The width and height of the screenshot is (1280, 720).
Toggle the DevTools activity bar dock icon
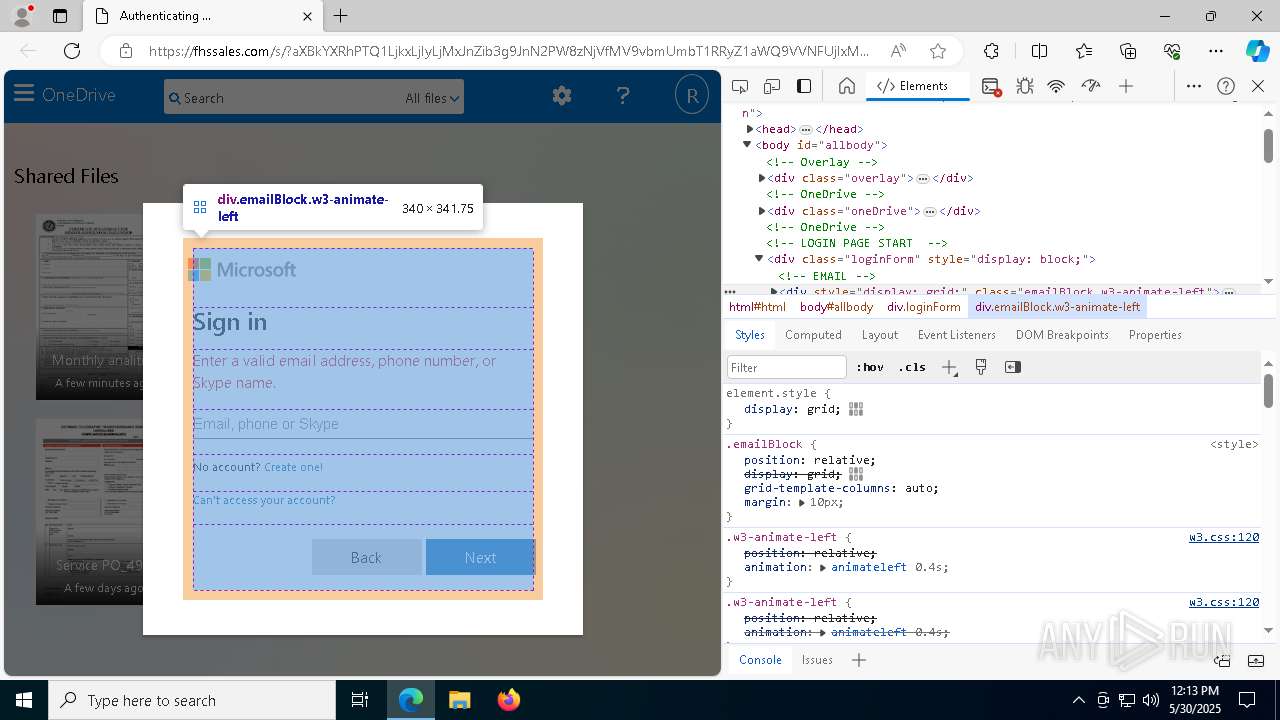(x=804, y=86)
